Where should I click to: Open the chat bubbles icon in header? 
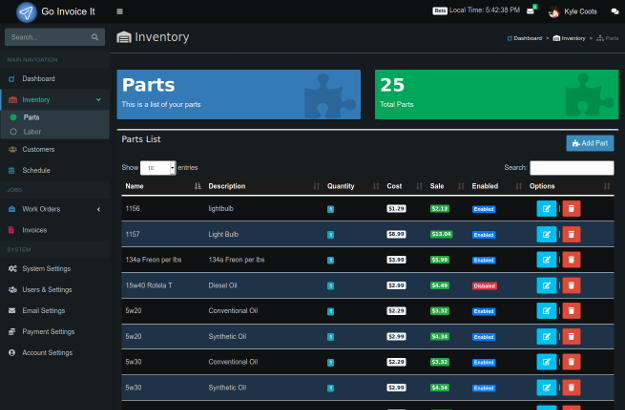[615, 11]
